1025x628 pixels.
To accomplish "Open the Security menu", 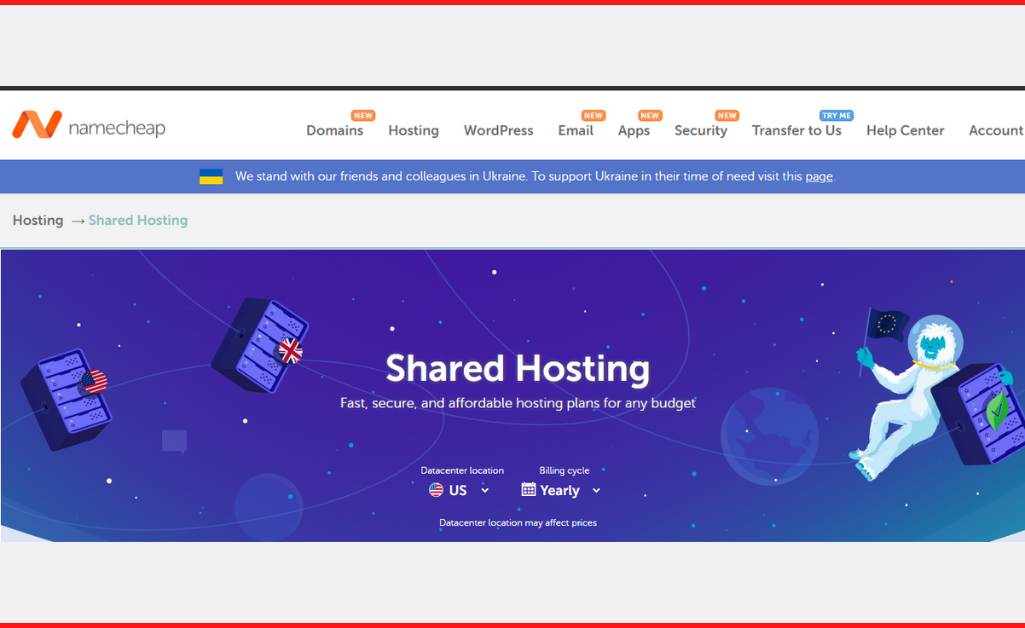I will click(x=701, y=131).
